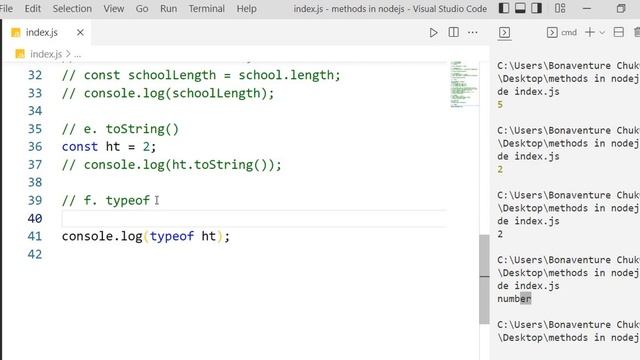
Task: Click line number 36 in gutter
Action: coord(35,147)
